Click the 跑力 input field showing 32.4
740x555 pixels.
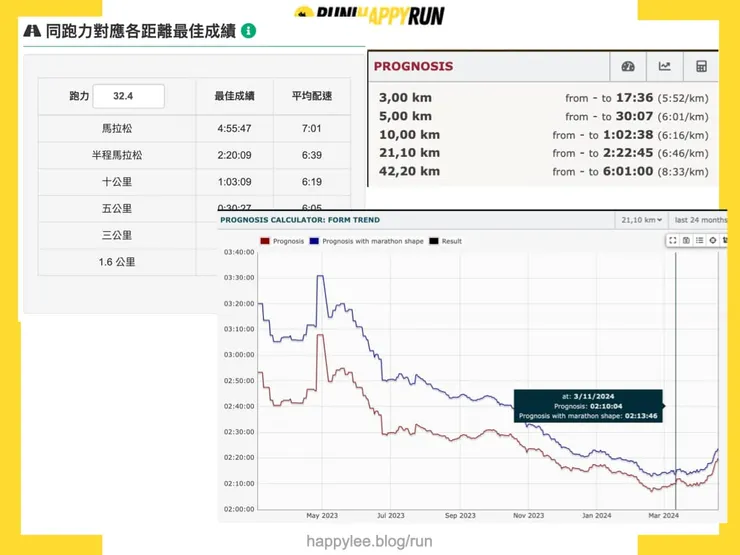point(129,96)
